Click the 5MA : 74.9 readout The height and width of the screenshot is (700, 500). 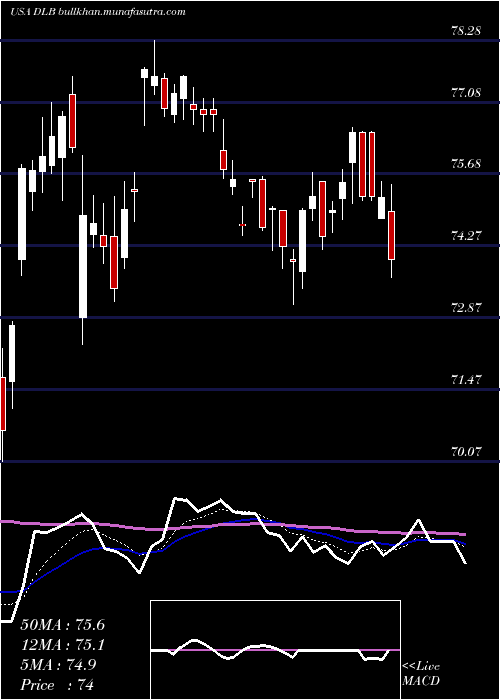click(58, 665)
